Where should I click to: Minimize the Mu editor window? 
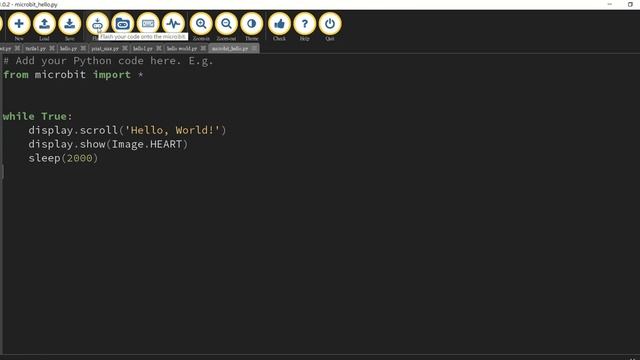(610, 4)
